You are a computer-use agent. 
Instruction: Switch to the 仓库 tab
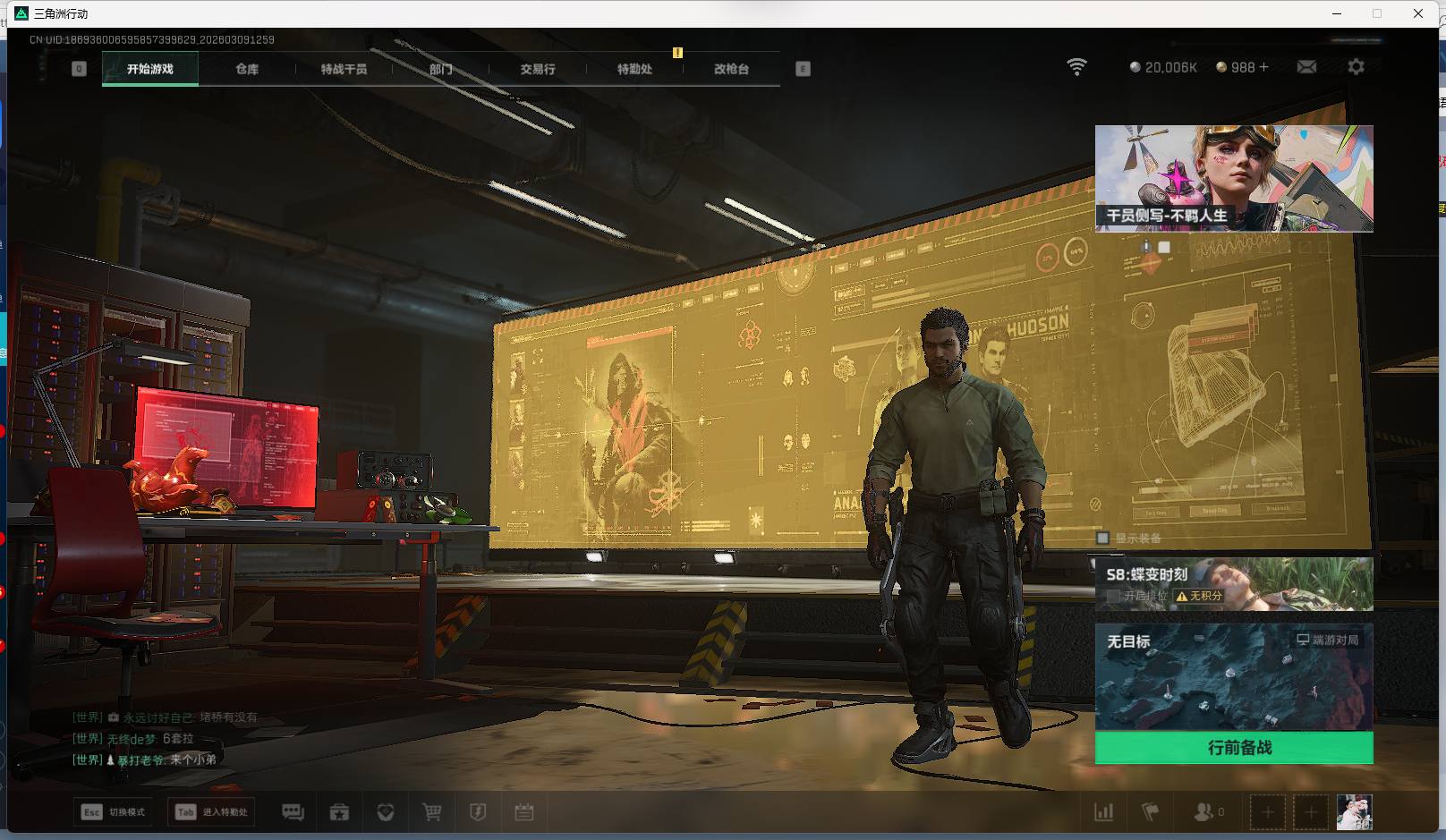[247, 69]
